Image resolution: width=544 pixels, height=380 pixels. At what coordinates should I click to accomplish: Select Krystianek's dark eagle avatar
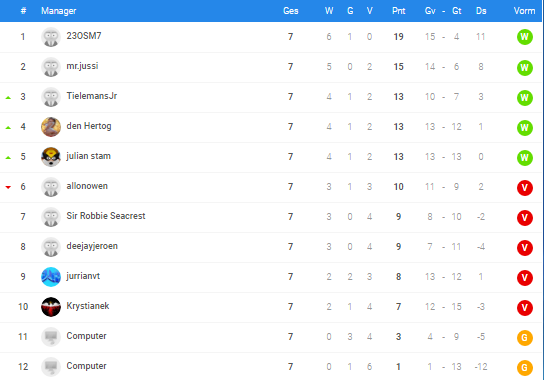(51, 307)
